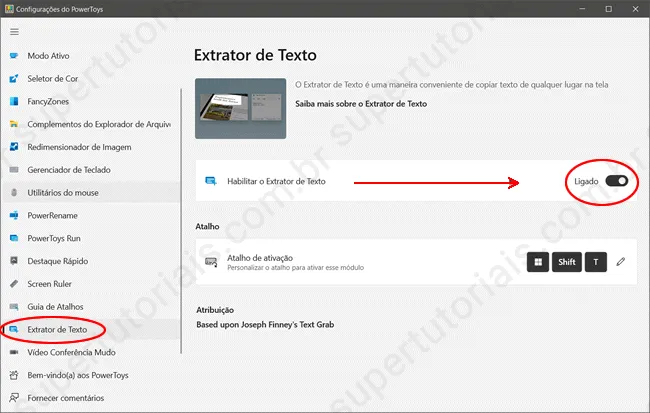Open Complementos do Explorador de Arquivos
The height and width of the screenshot is (413, 650).
coord(99,124)
